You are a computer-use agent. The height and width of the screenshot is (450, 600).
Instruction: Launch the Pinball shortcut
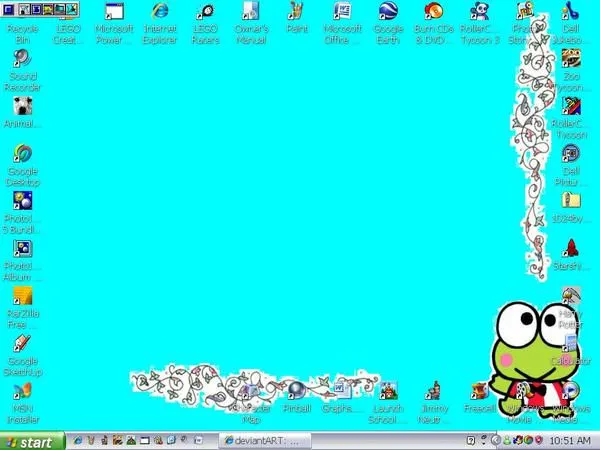pyautogui.click(x=297, y=391)
